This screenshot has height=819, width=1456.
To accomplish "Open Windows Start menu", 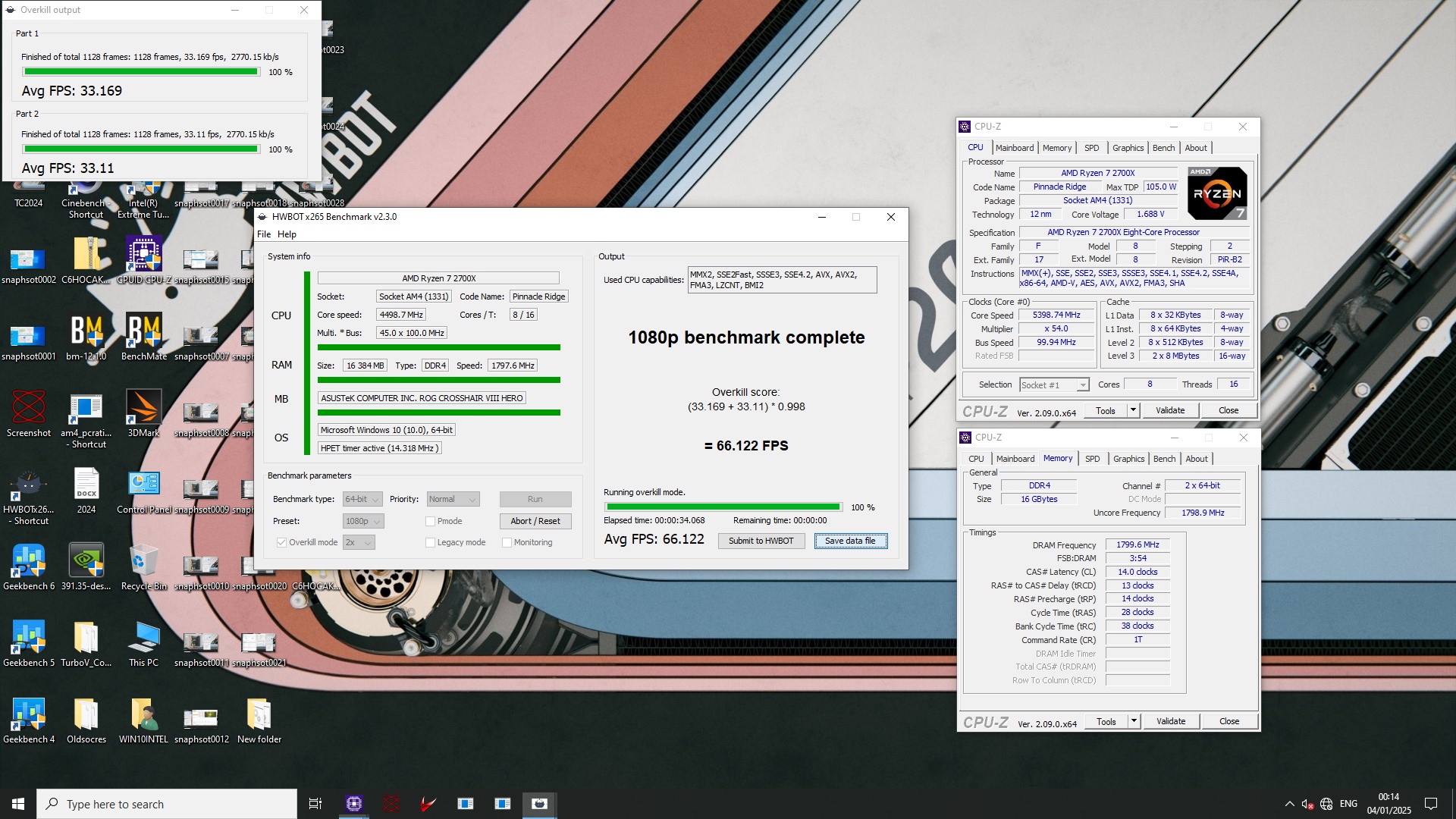I will [18, 804].
